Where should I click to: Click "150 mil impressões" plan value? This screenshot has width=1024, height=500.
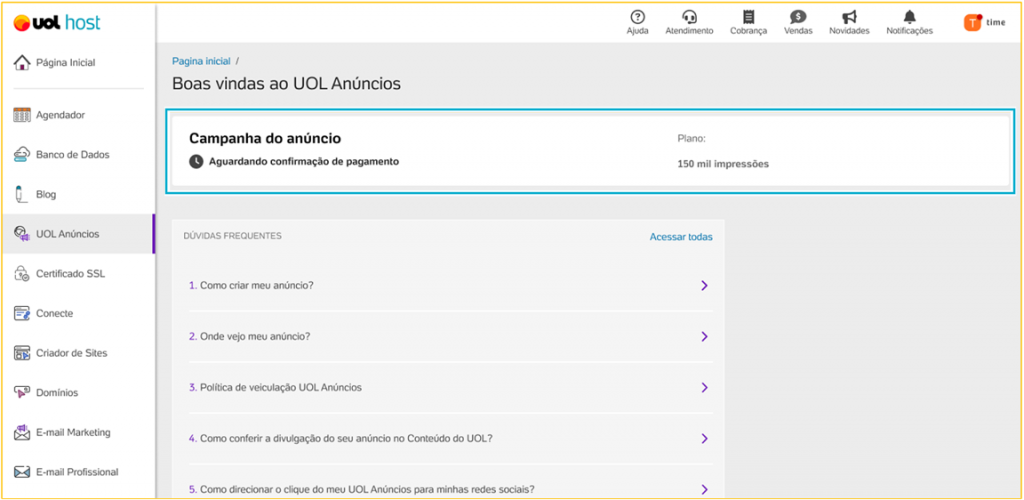pyautogui.click(x=723, y=164)
